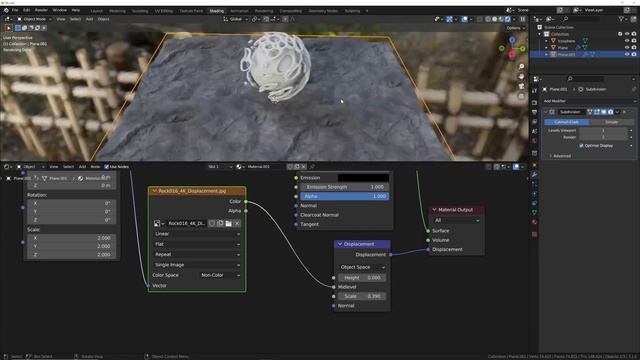Open Linear interpolation dropdown

tap(197, 234)
